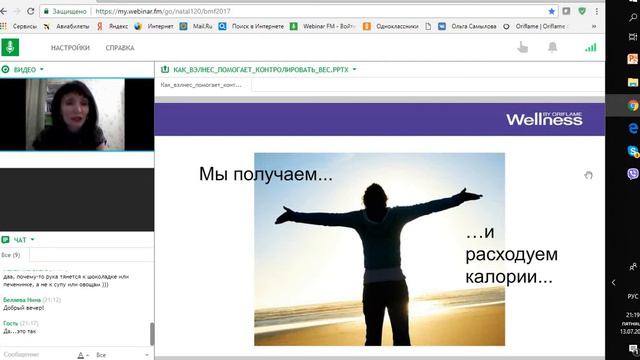Viewport: 640px width, 360px height.
Task: Open the Webinar FM bookmark
Action: (x=323, y=26)
